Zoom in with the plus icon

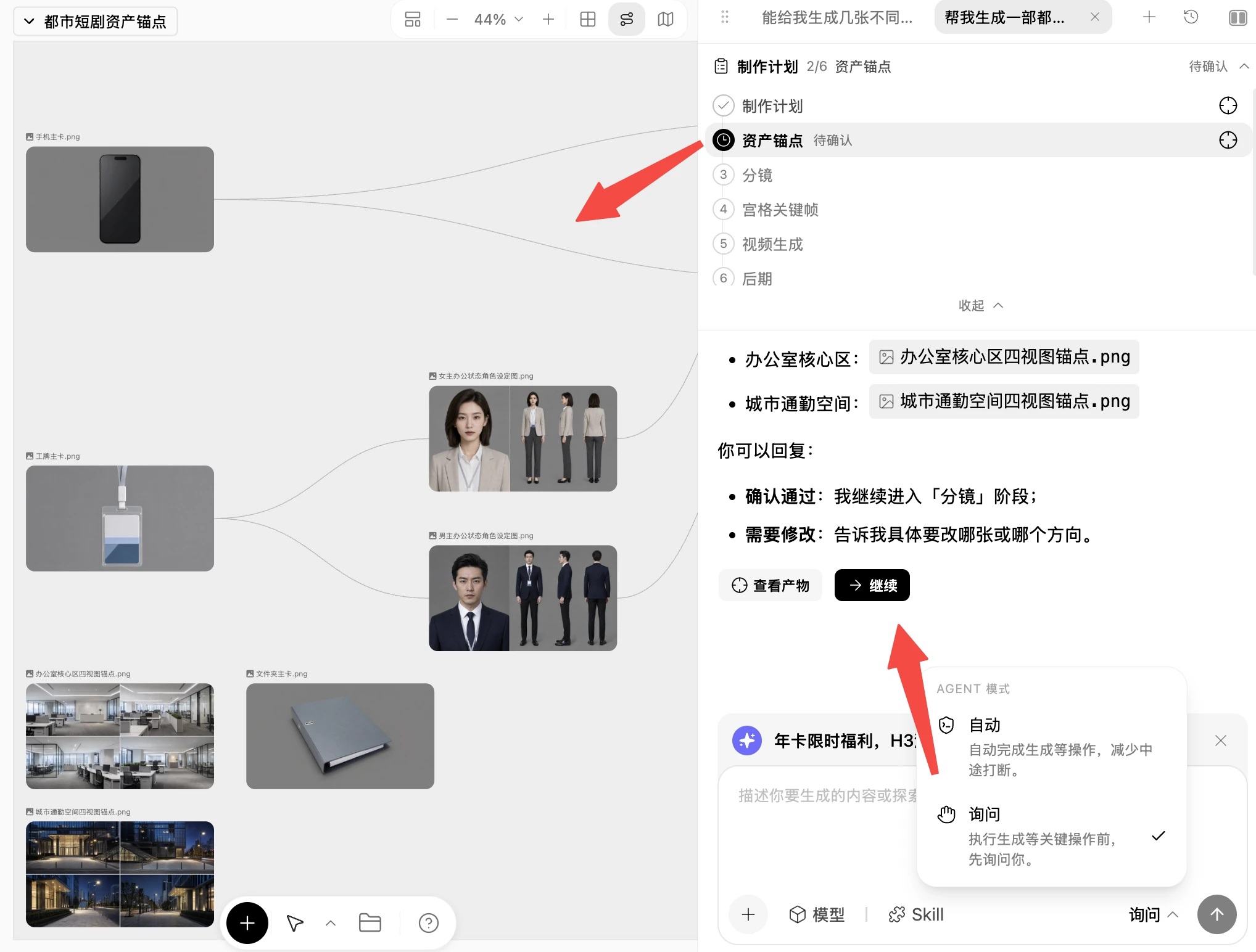click(548, 20)
